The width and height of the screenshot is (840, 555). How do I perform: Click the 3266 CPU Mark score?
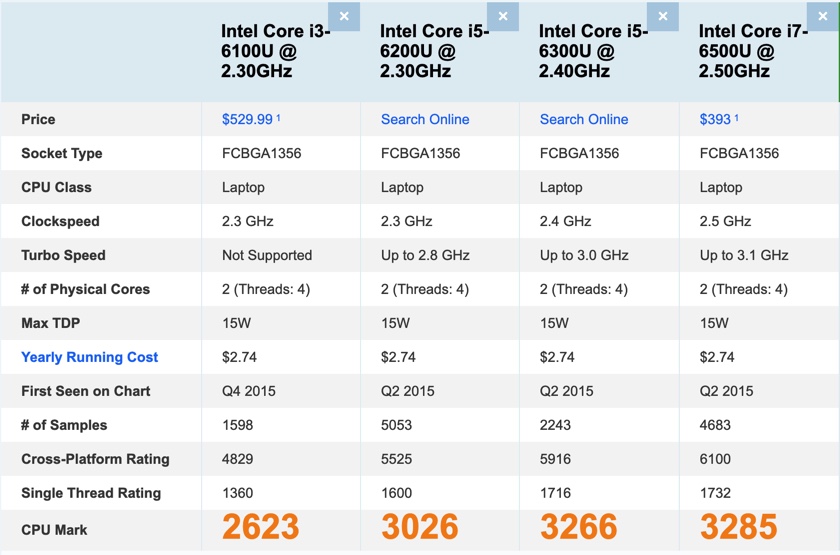click(x=579, y=527)
